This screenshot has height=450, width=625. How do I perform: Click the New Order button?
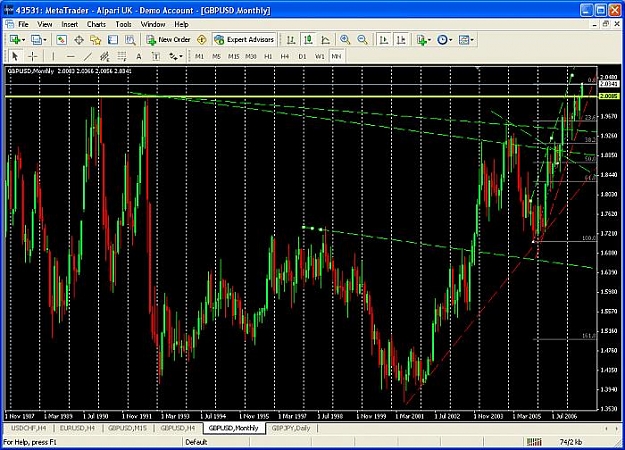tap(168, 40)
